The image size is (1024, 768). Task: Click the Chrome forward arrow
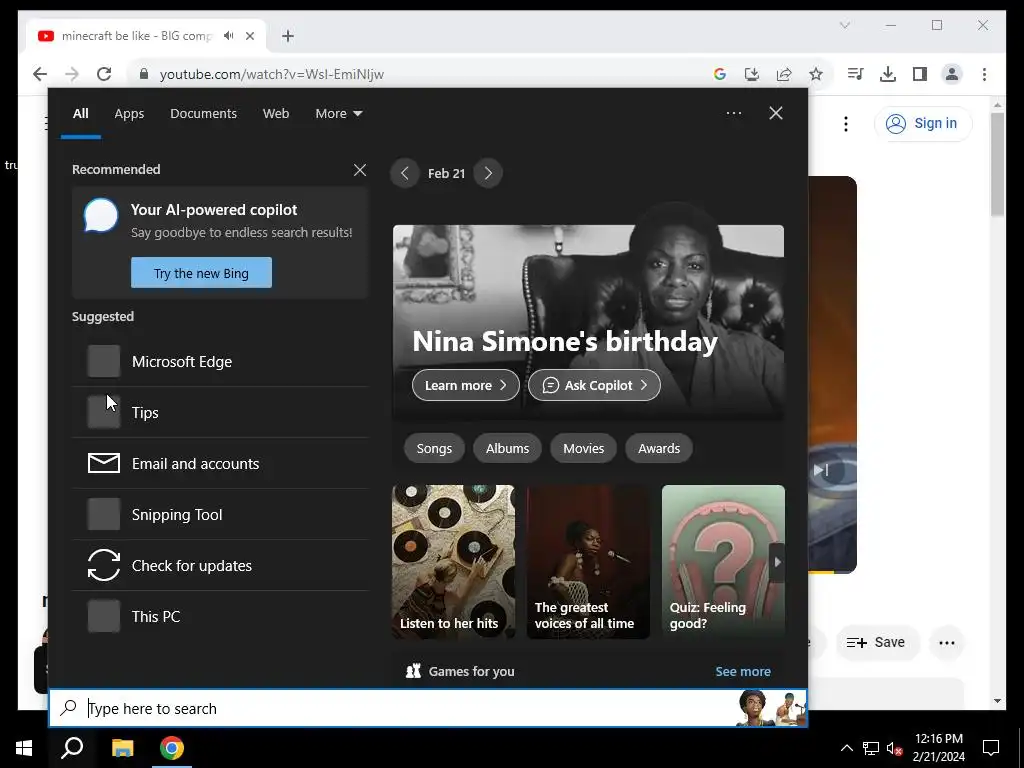pyautogui.click(x=72, y=74)
